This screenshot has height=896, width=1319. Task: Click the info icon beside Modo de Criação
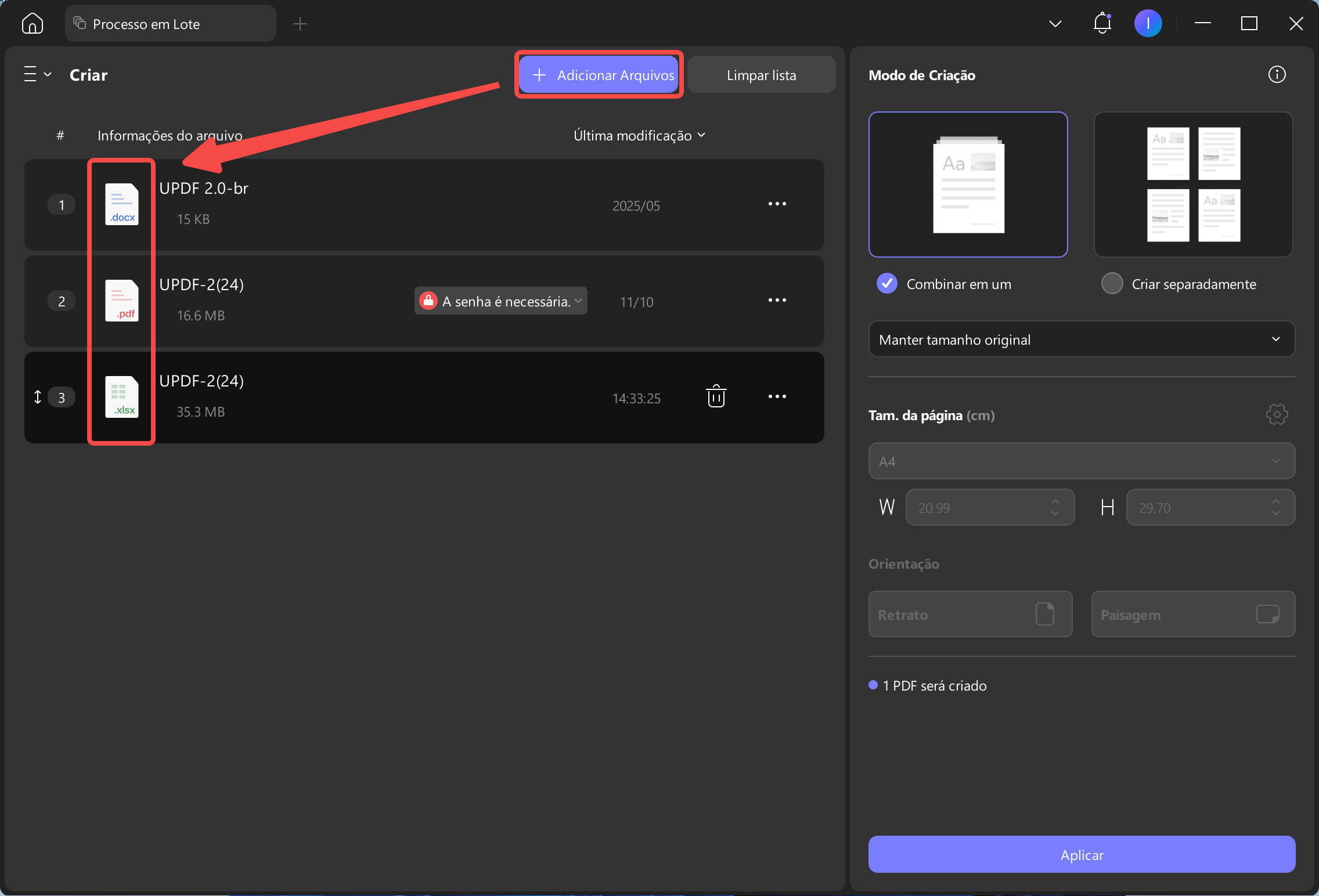tap(1277, 75)
